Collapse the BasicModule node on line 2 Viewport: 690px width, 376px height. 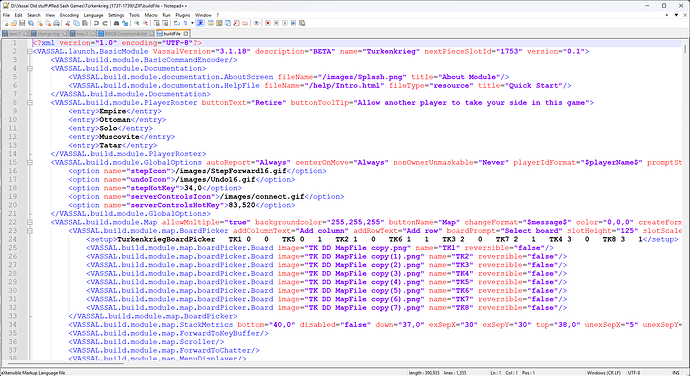coord(29,52)
